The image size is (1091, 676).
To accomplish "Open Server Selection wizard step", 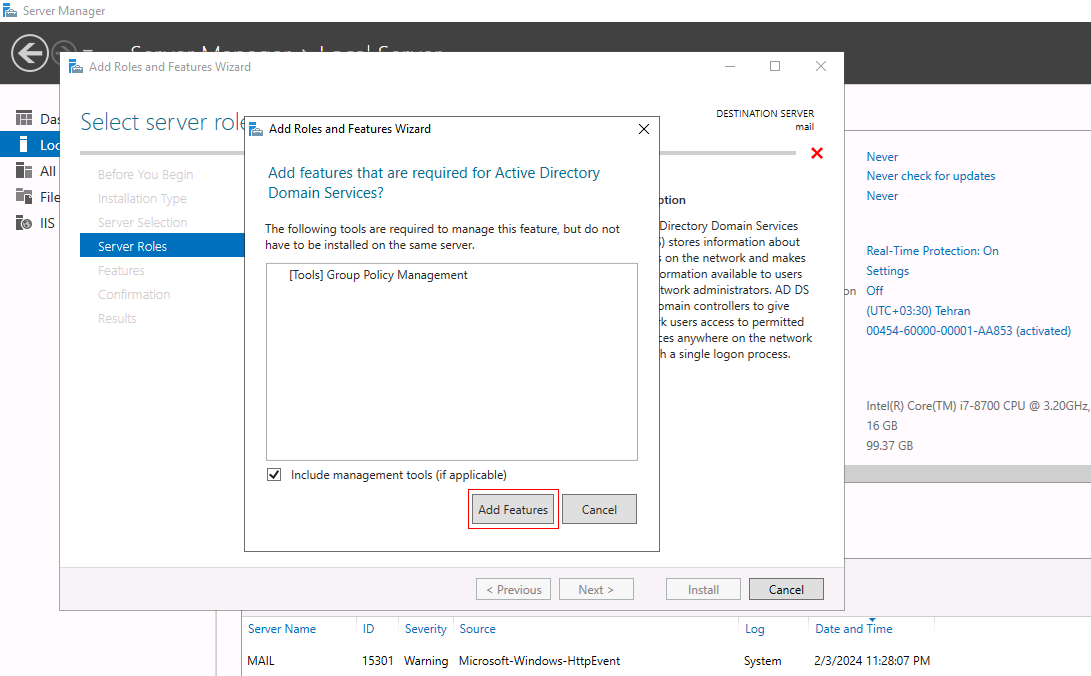I will coord(143,223).
